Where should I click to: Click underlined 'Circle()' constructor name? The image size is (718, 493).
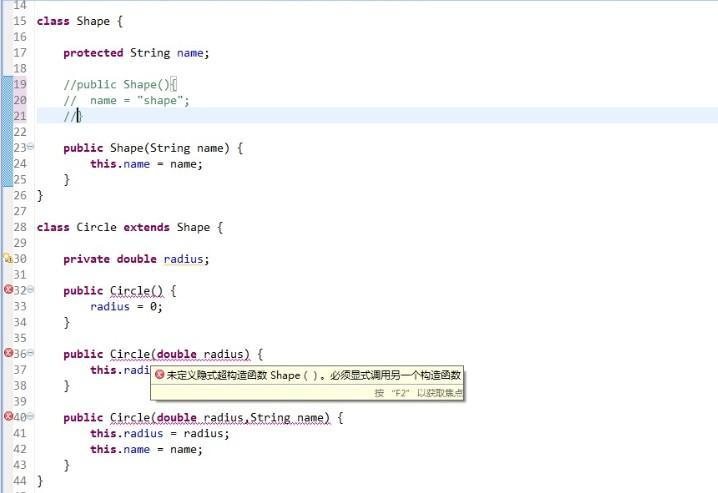point(136,291)
